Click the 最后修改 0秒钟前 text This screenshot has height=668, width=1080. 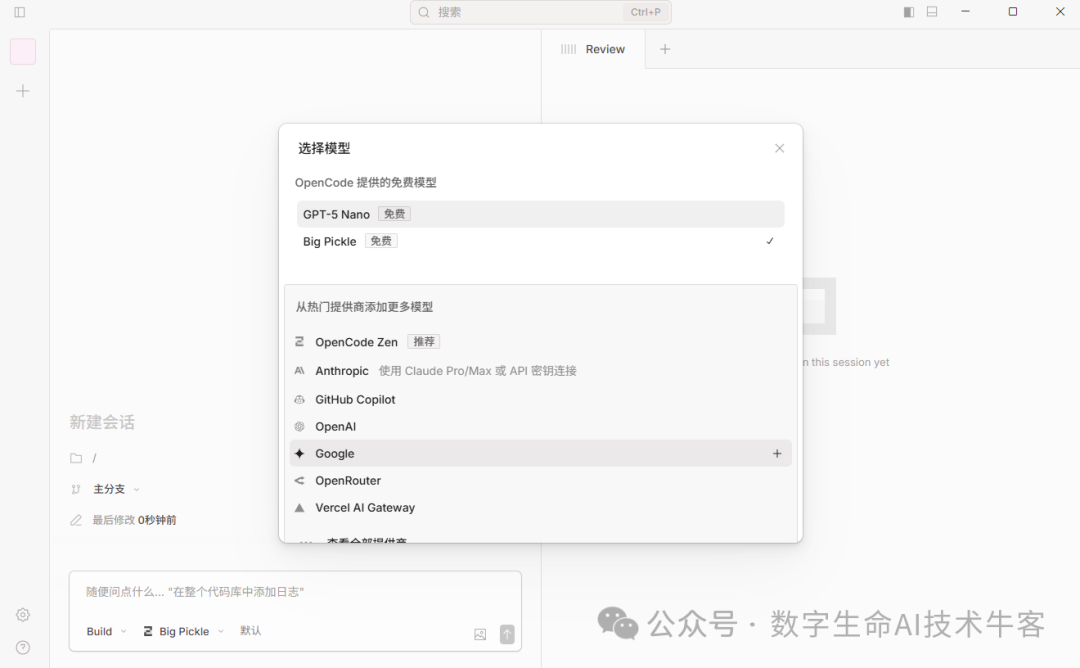[134, 520]
